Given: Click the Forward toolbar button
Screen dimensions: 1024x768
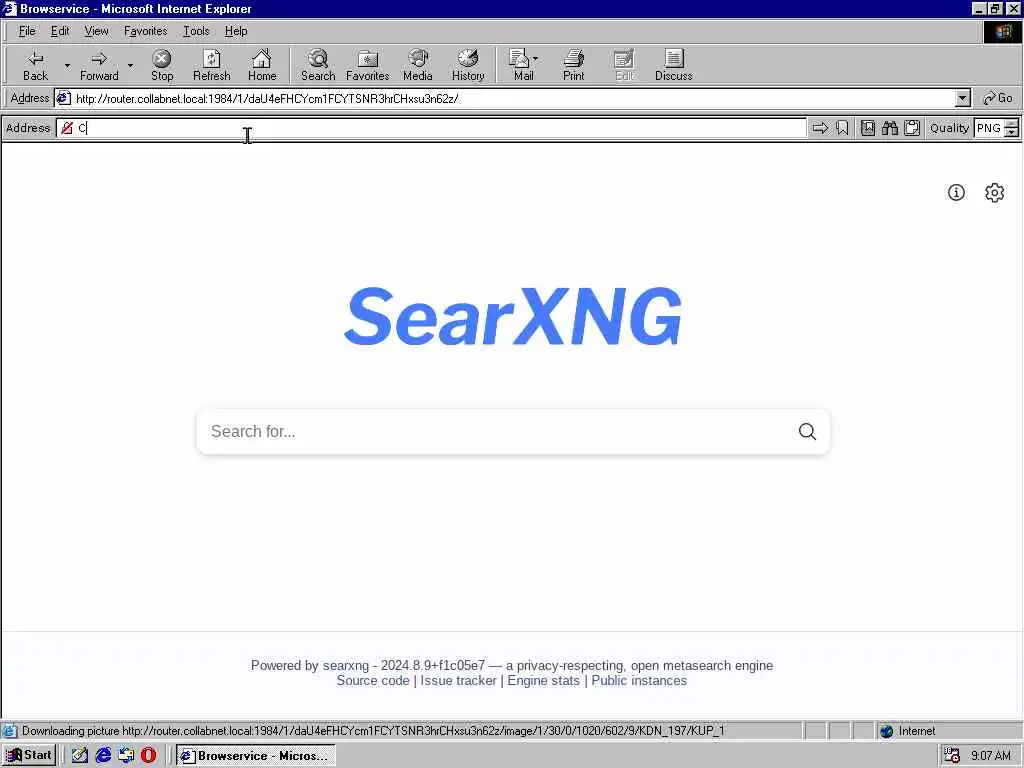Looking at the screenshot, I should click(x=99, y=65).
